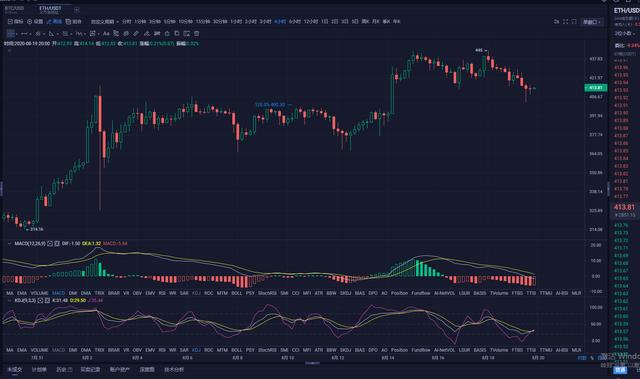Screen dimensions: 640x379
Task: Select the grid pattern drawing tool
Action: pos(93,33)
